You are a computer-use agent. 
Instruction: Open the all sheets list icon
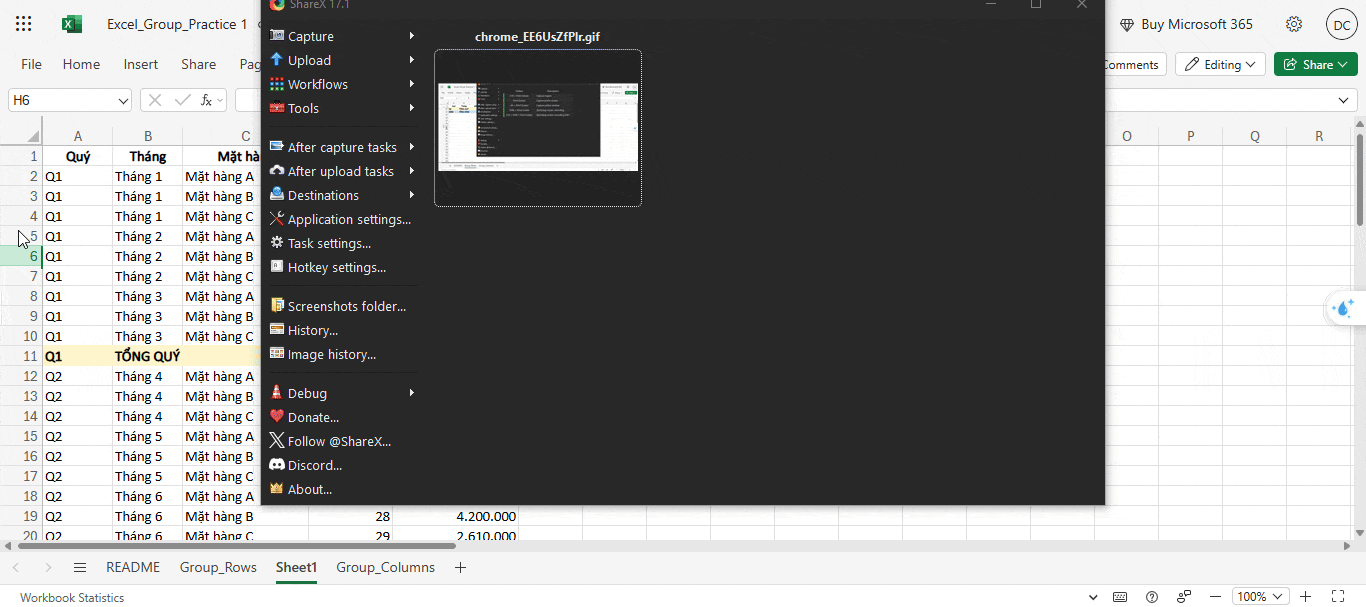[x=80, y=567]
